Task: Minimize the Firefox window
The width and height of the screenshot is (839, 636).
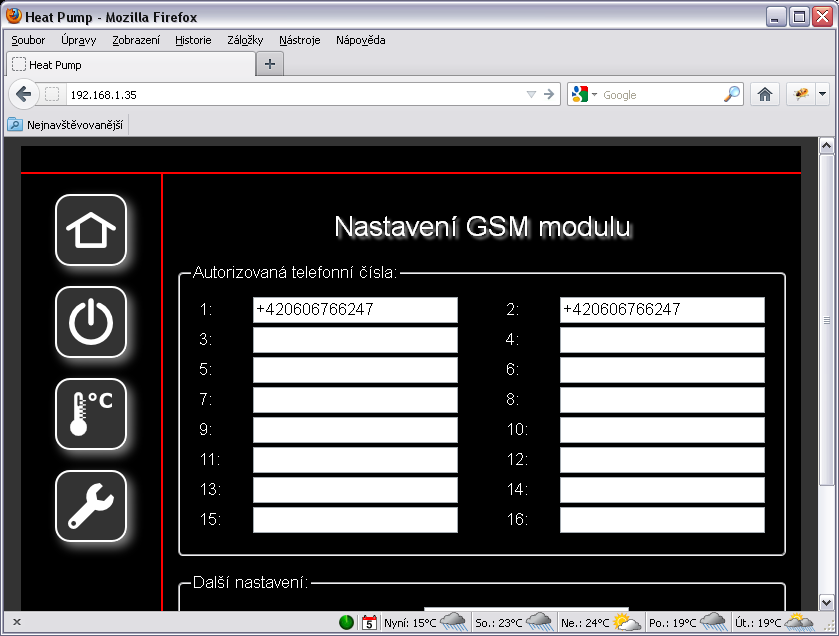Action: [x=775, y=17]
